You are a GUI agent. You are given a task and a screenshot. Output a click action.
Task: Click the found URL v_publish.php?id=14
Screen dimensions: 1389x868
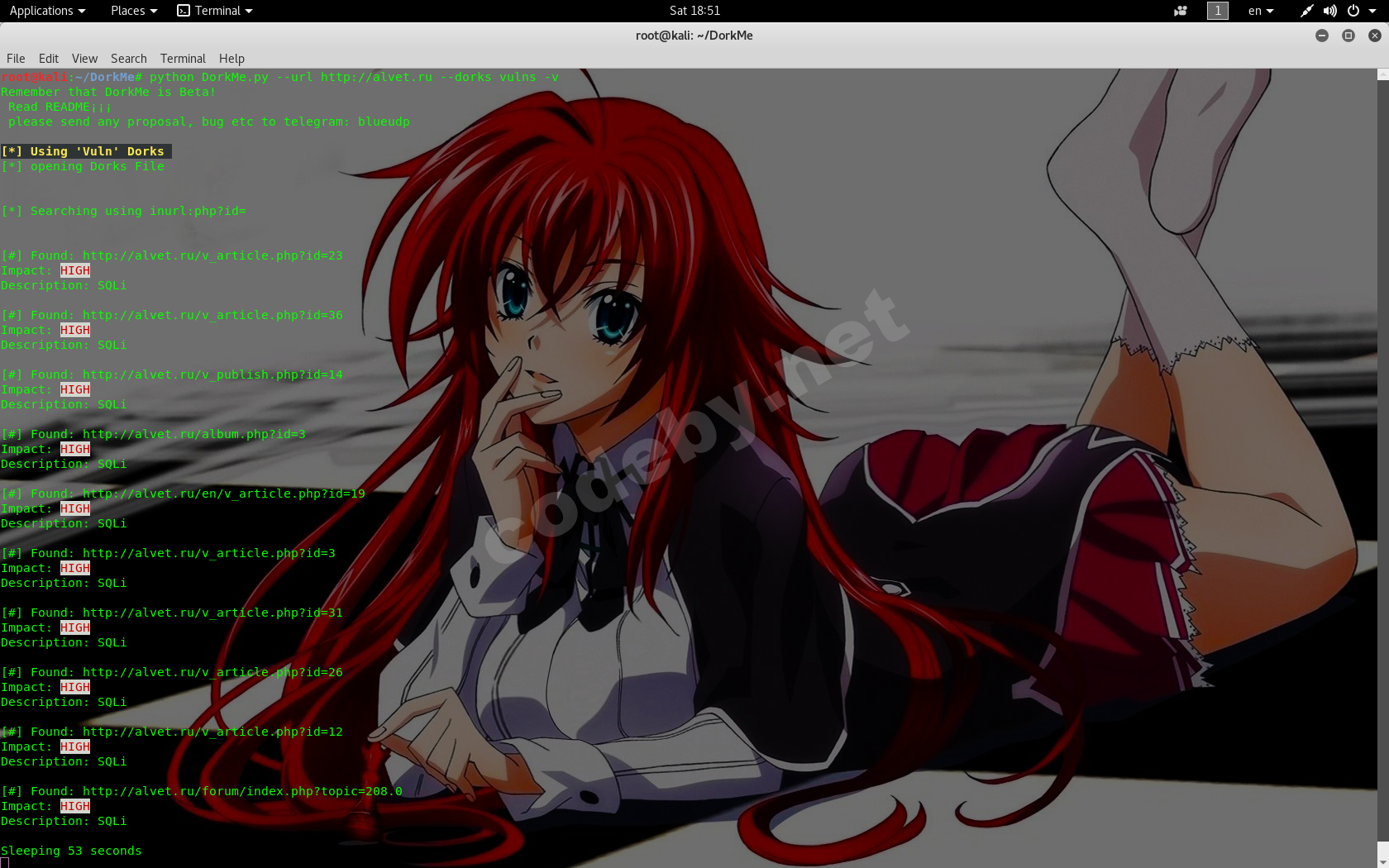click(212, 374)
